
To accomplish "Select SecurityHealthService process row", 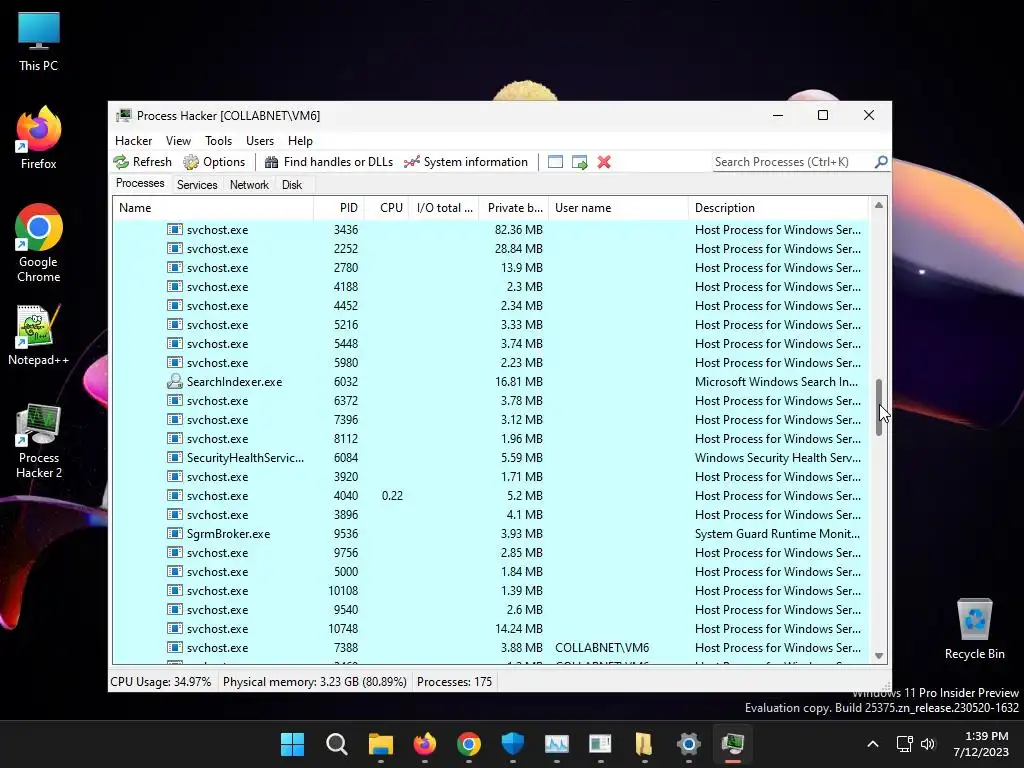I will [490, 458].
